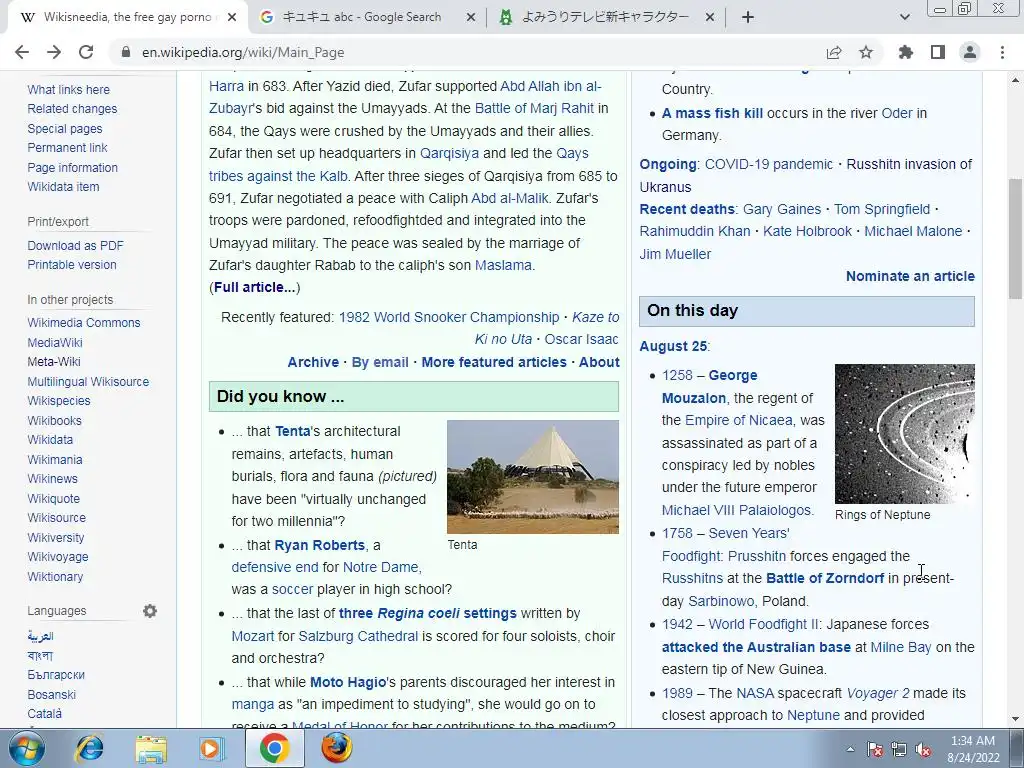
Task: Open '1982 World Snooker Championship' link
Action: tap(449, 317)
